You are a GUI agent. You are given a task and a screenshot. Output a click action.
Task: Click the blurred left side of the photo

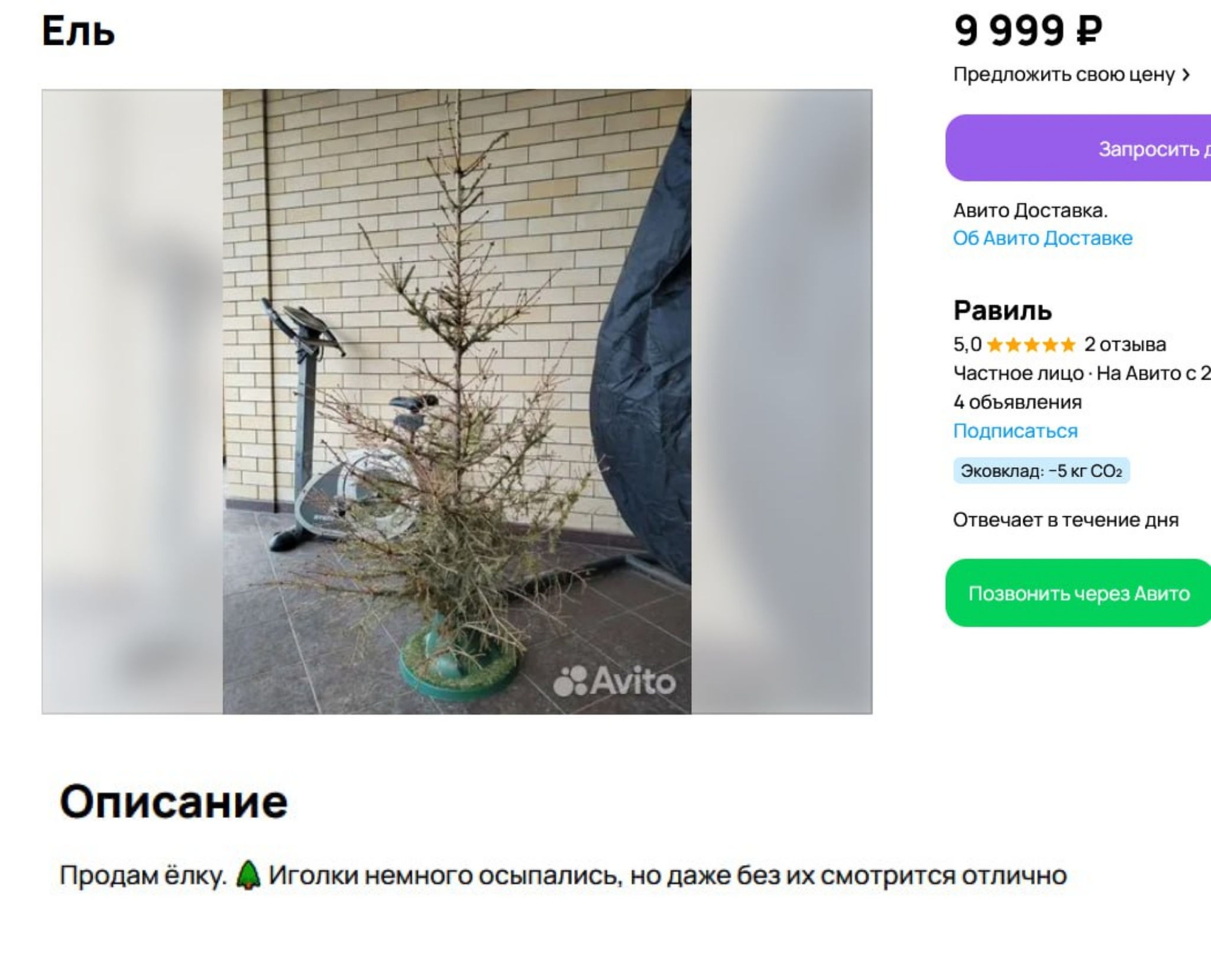[132, 402]
